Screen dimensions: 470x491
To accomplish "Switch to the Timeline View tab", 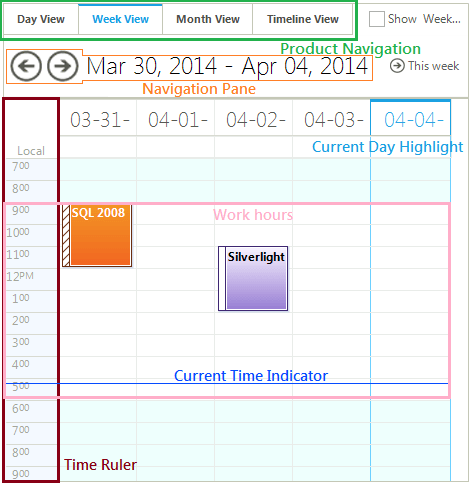I will tap(303, 19).
